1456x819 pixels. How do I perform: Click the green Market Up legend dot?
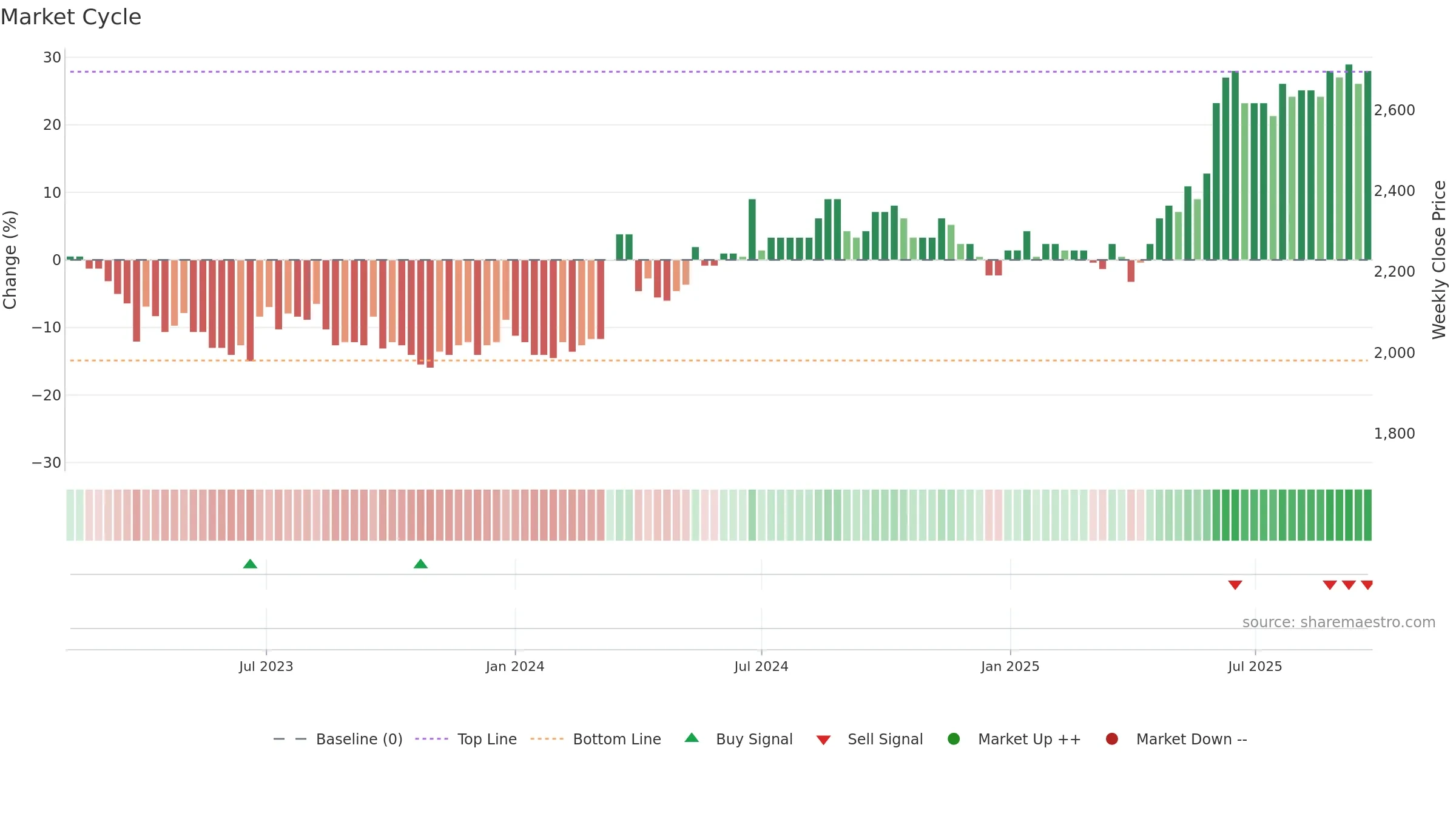click(954, 739)
